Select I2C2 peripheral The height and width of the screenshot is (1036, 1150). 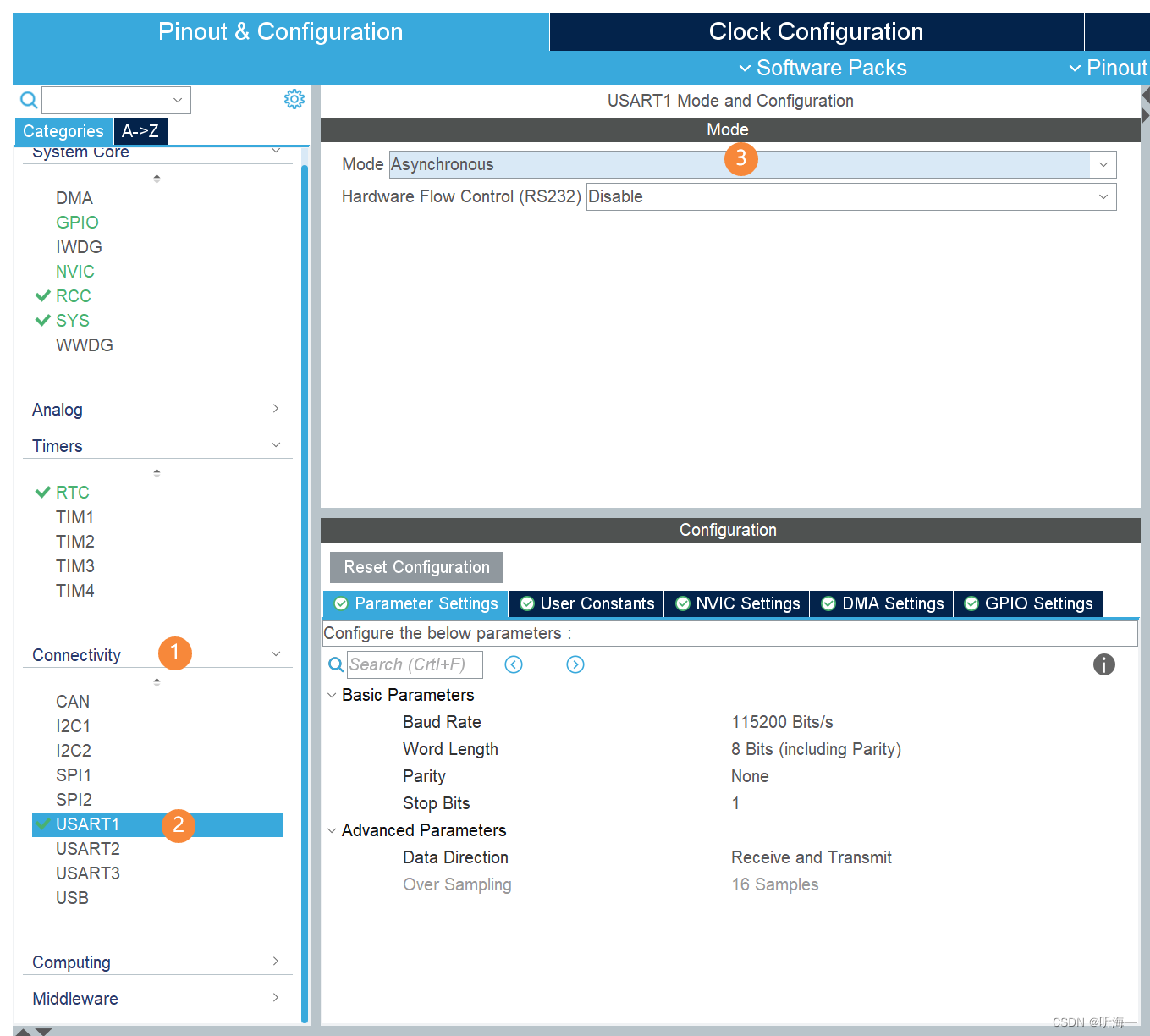(74, 751)
